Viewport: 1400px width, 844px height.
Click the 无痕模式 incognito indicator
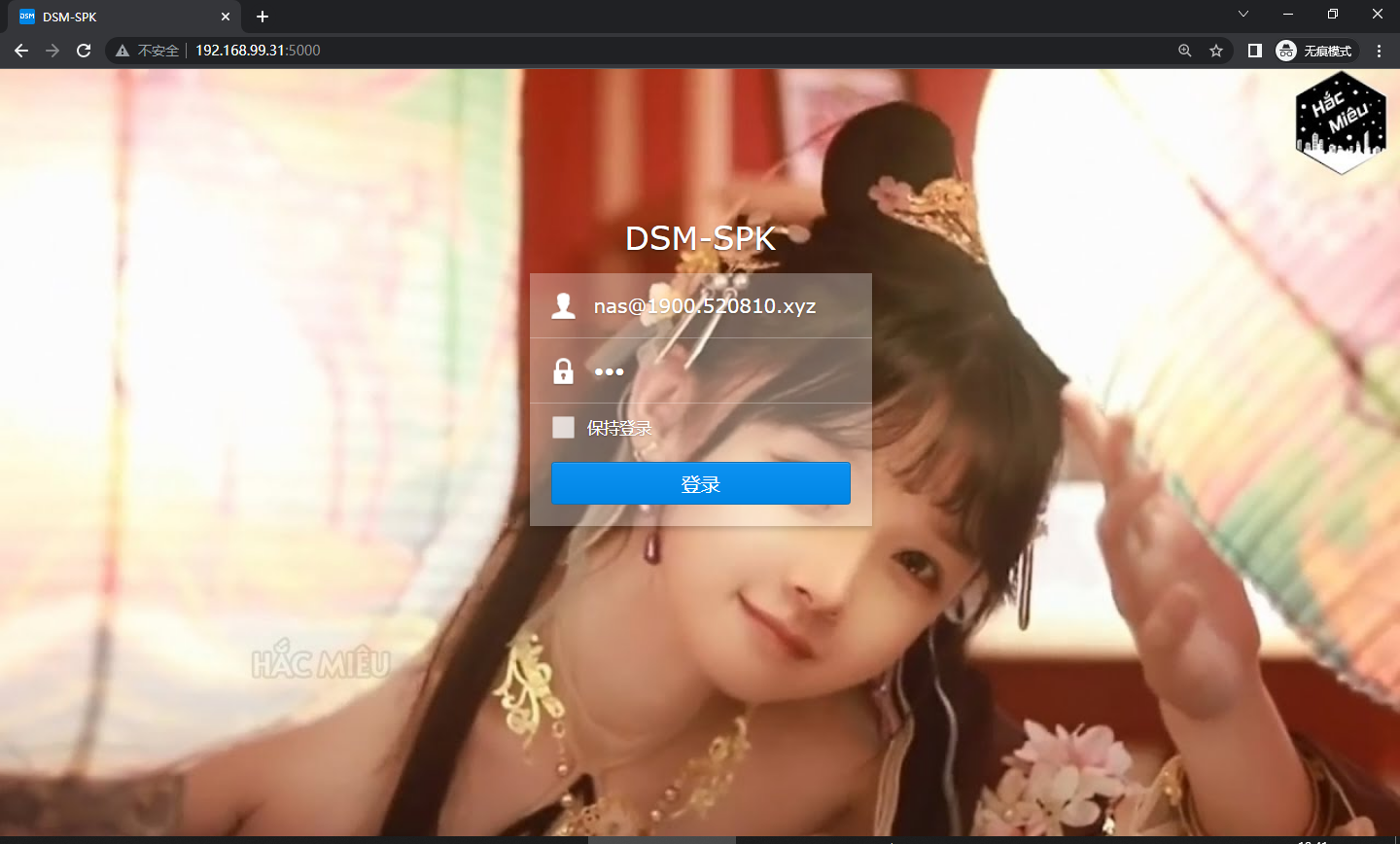[1314, 51]
